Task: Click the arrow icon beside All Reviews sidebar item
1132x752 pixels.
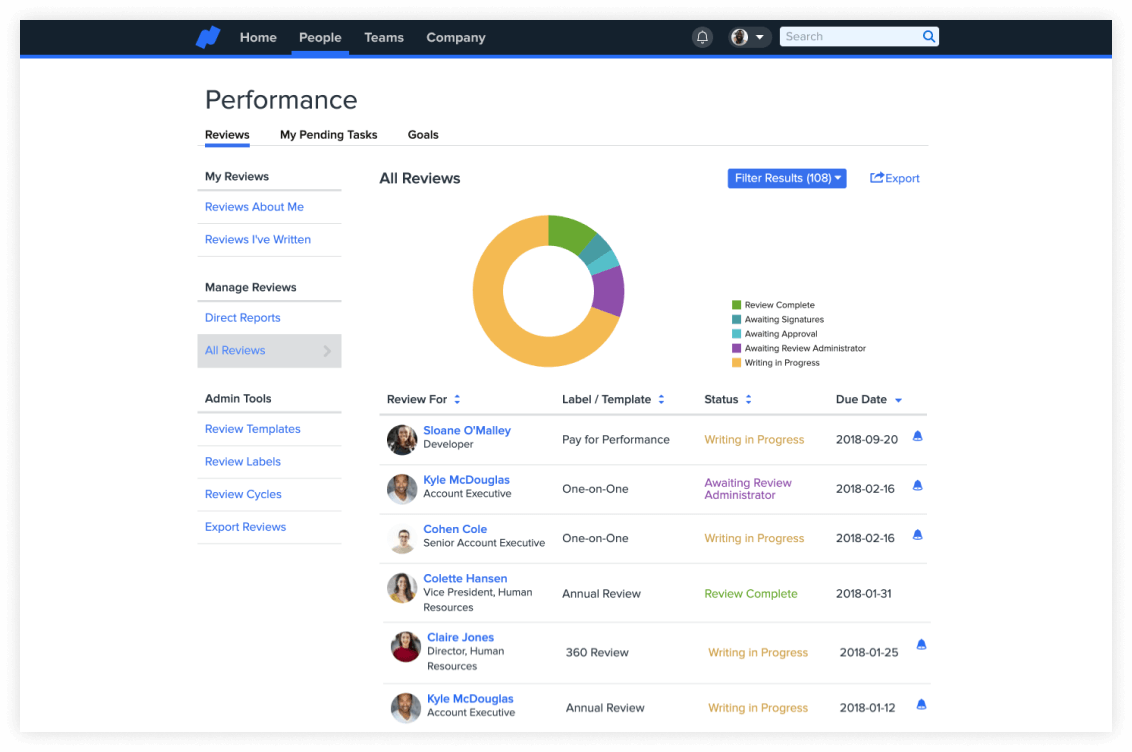Action: 327,351
